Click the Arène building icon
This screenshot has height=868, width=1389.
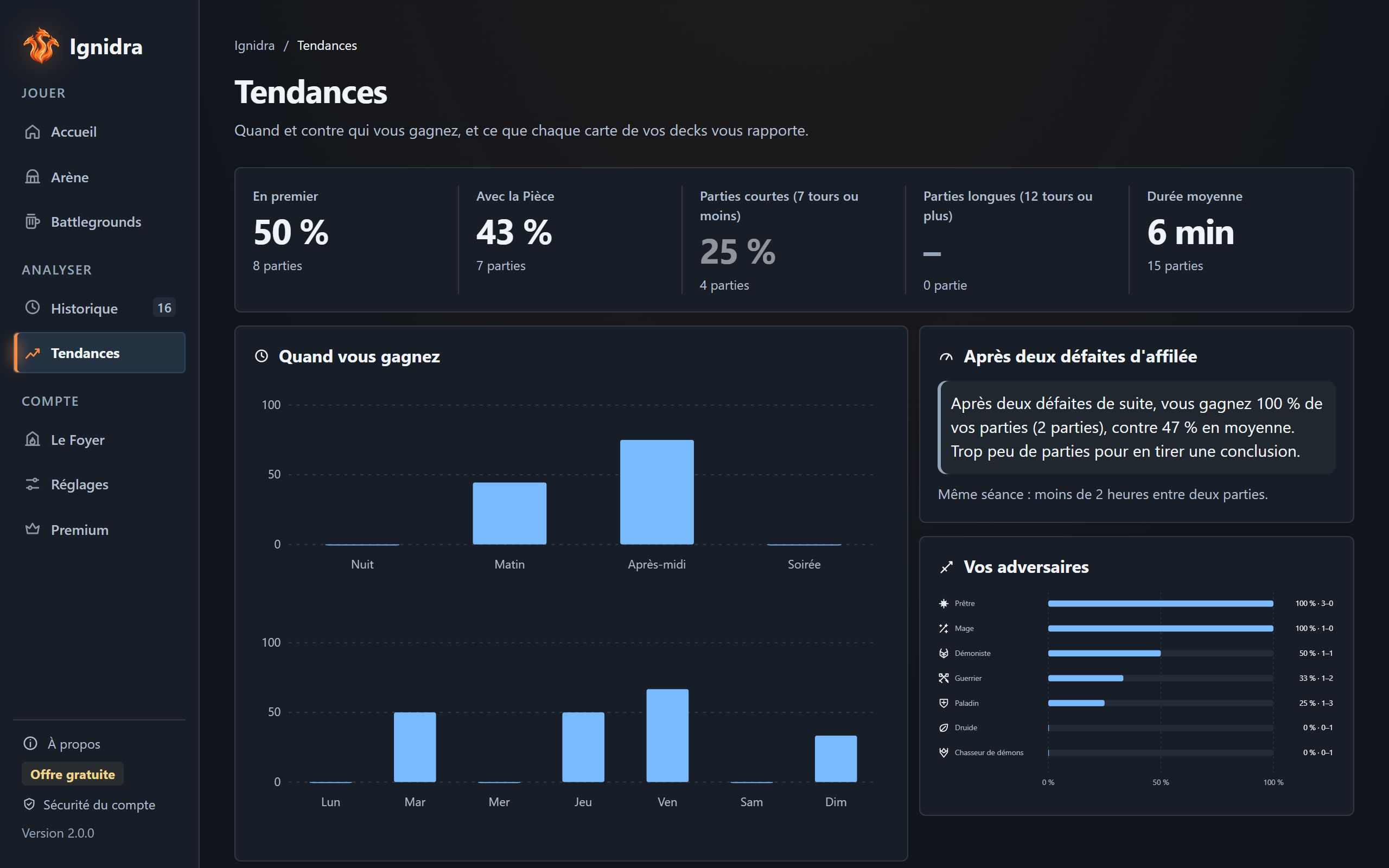33,177
